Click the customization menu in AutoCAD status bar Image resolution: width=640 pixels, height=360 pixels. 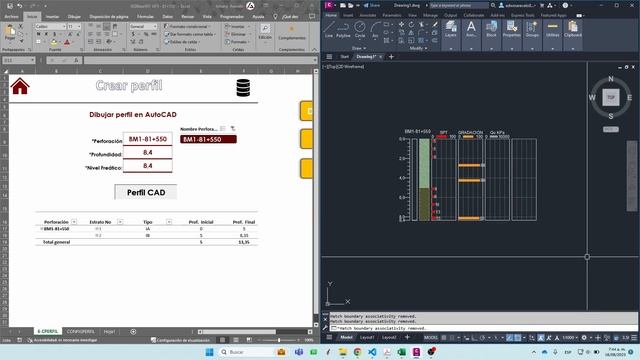point(634,338)
